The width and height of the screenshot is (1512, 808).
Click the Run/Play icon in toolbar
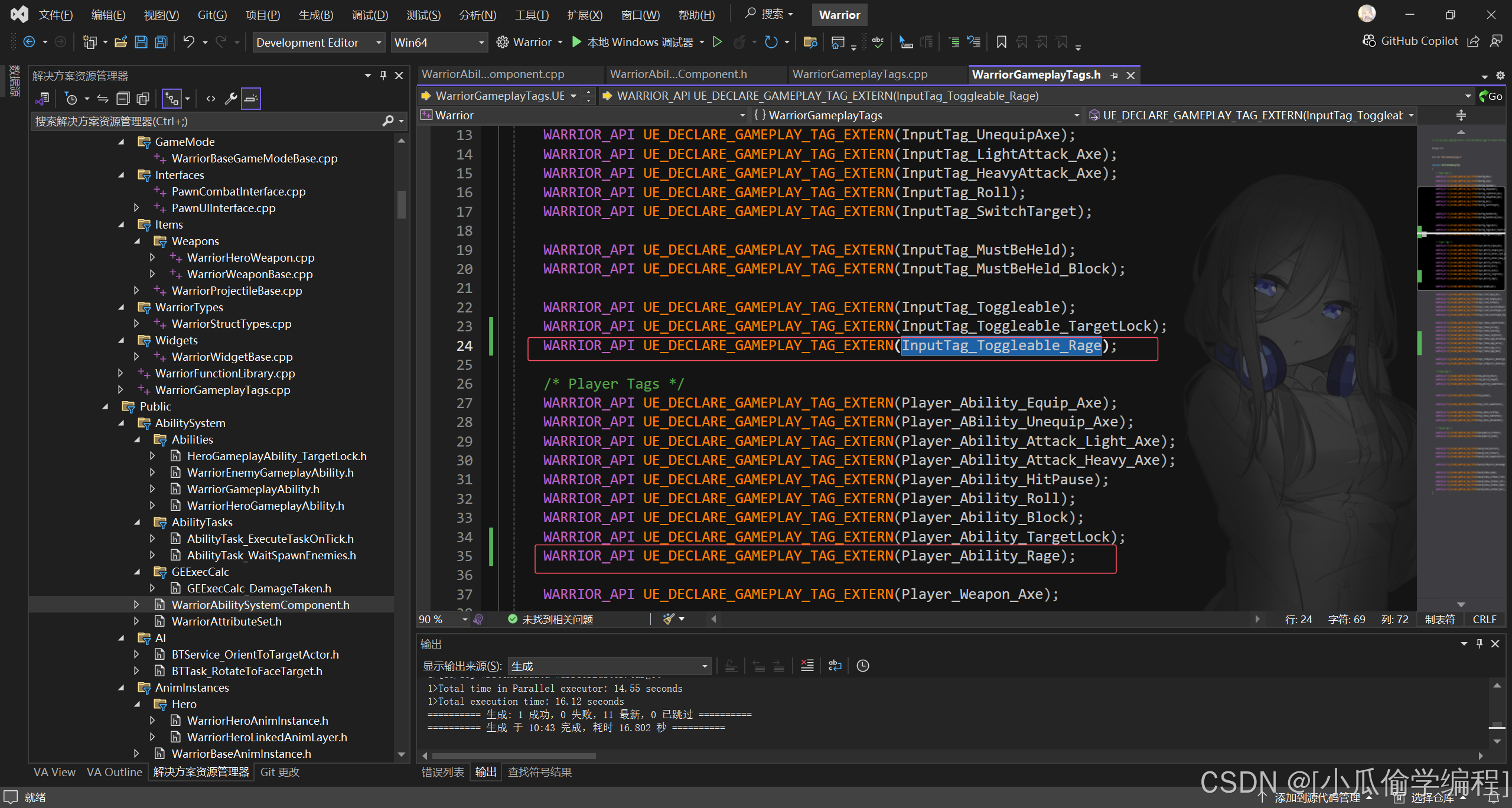click(x=579, y=41)
